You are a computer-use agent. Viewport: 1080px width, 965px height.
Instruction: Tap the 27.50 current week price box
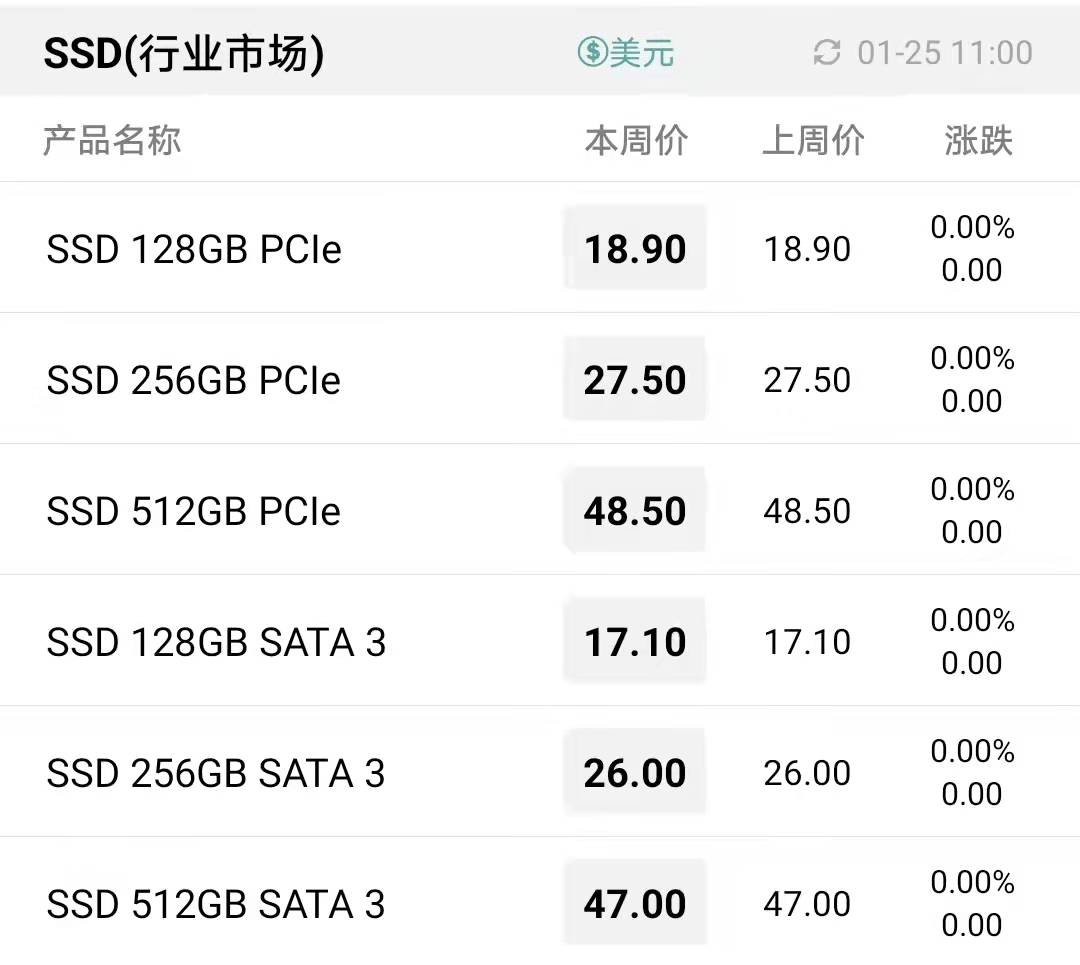pos(635,379)
